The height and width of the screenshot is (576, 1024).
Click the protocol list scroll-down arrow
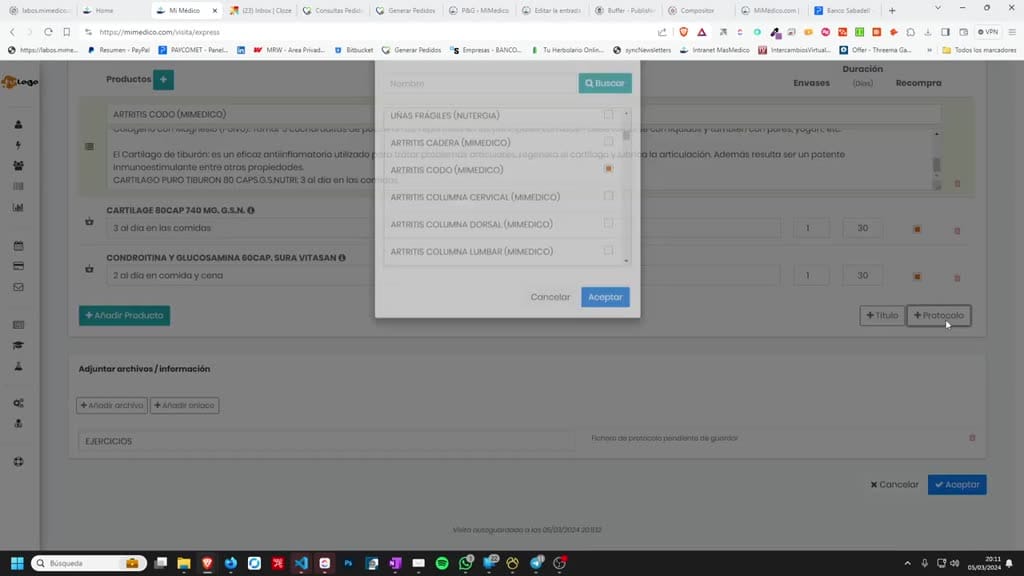click(626, 261)
